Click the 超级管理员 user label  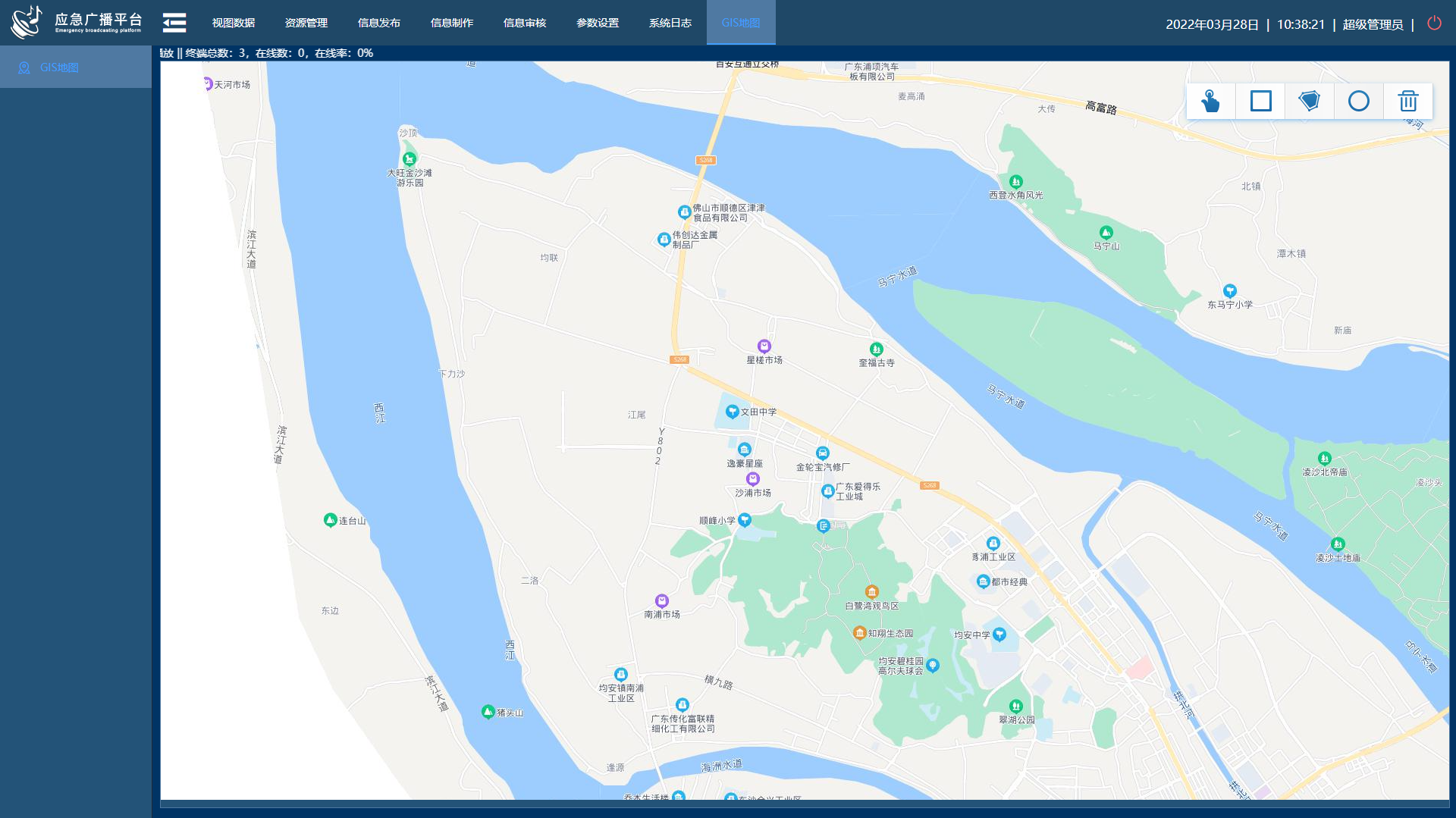[x=1373, y=24]
